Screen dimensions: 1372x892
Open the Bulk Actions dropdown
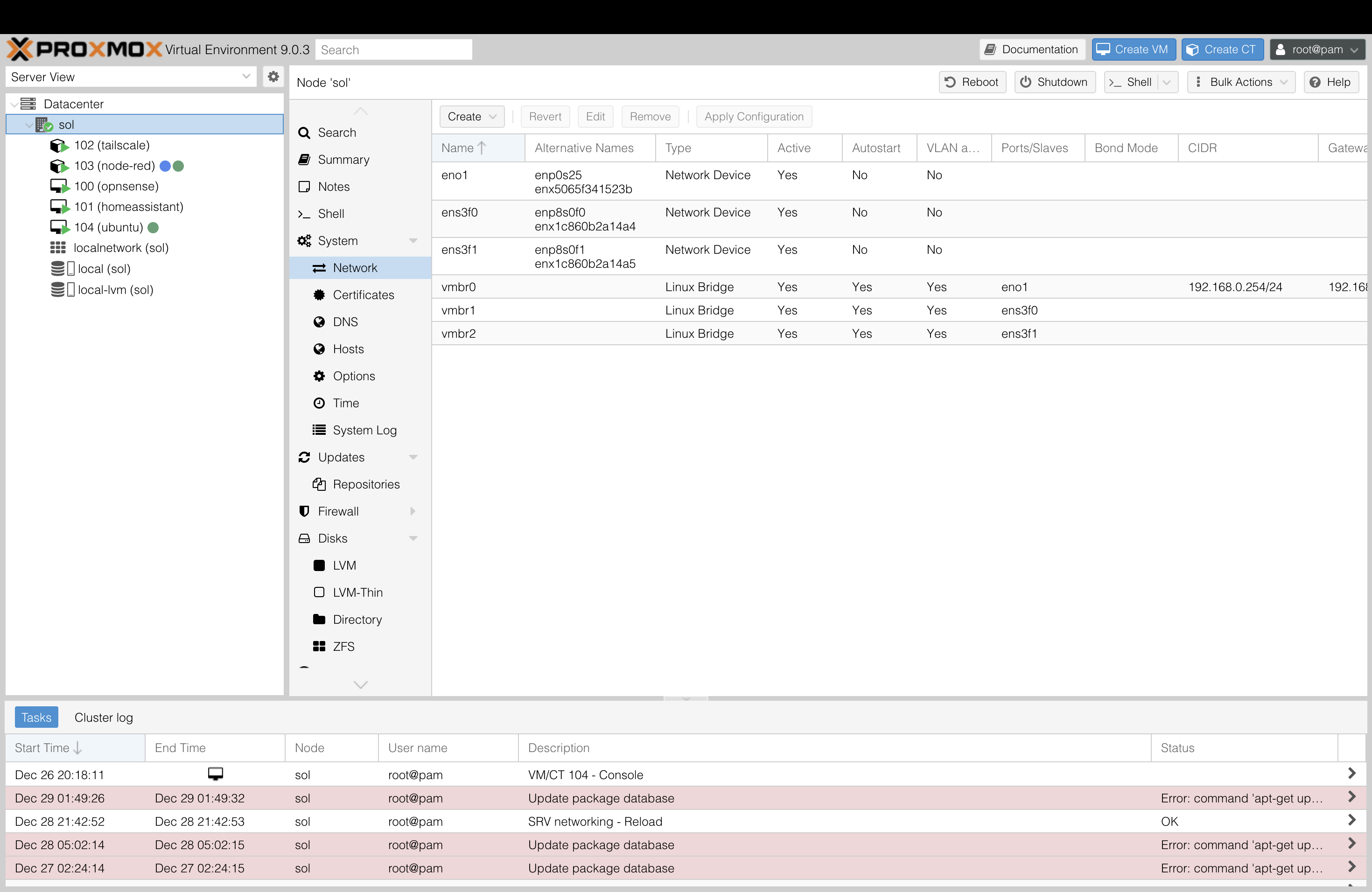pos(1240,82)
